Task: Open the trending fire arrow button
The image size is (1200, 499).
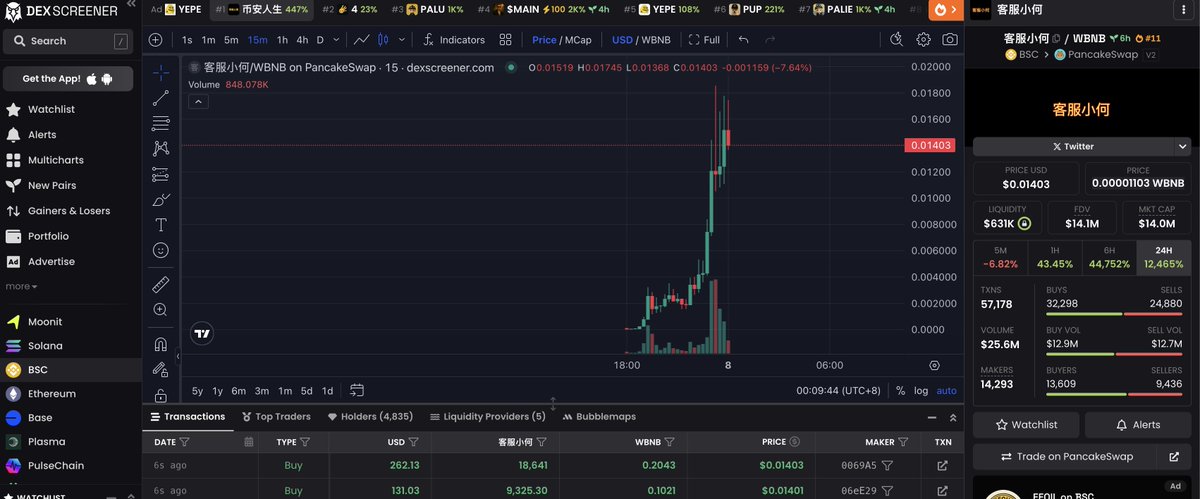Action: (944, 10)
